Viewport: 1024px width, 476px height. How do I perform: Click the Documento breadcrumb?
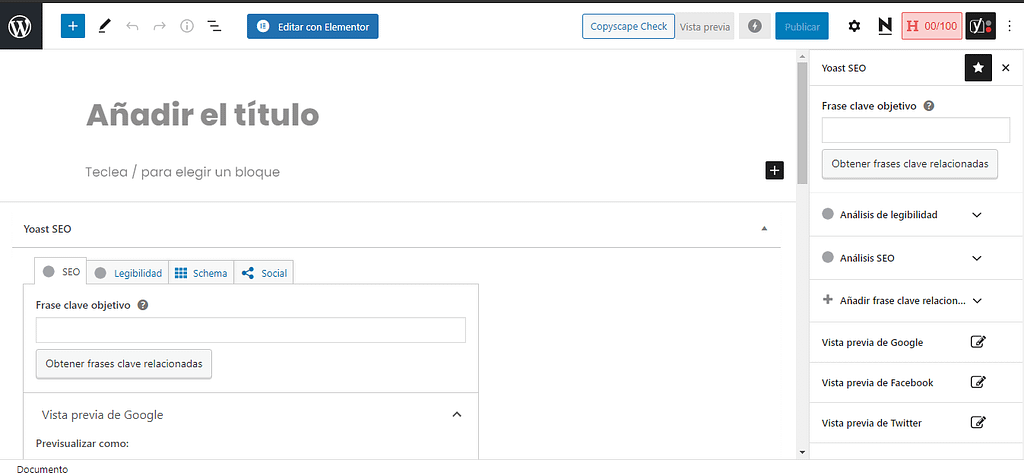tap(42, 469)
